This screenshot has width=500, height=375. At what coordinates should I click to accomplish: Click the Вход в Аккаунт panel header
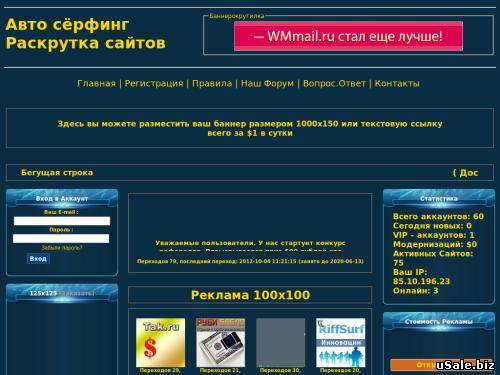pos(62,198)
